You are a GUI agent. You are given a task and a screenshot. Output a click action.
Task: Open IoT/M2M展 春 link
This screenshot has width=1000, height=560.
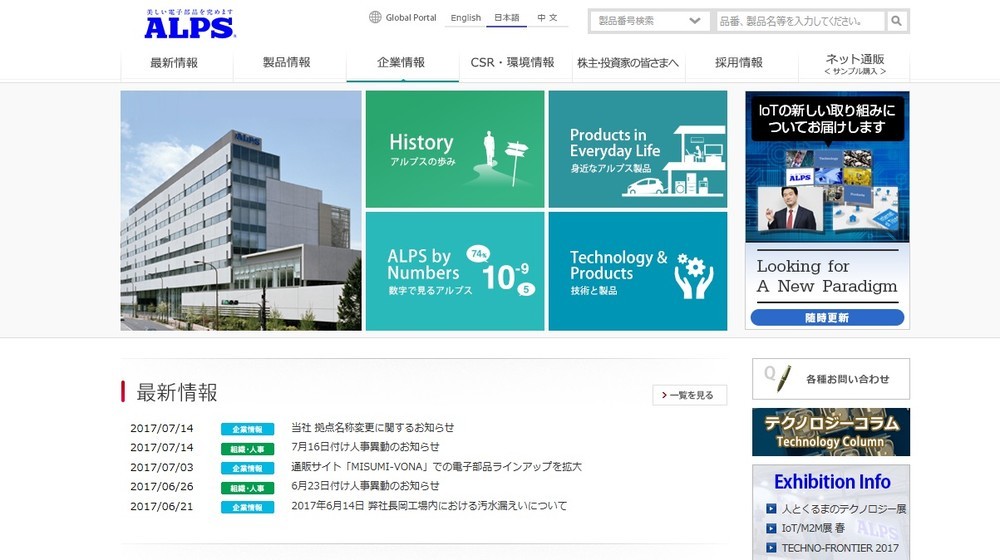813,528
